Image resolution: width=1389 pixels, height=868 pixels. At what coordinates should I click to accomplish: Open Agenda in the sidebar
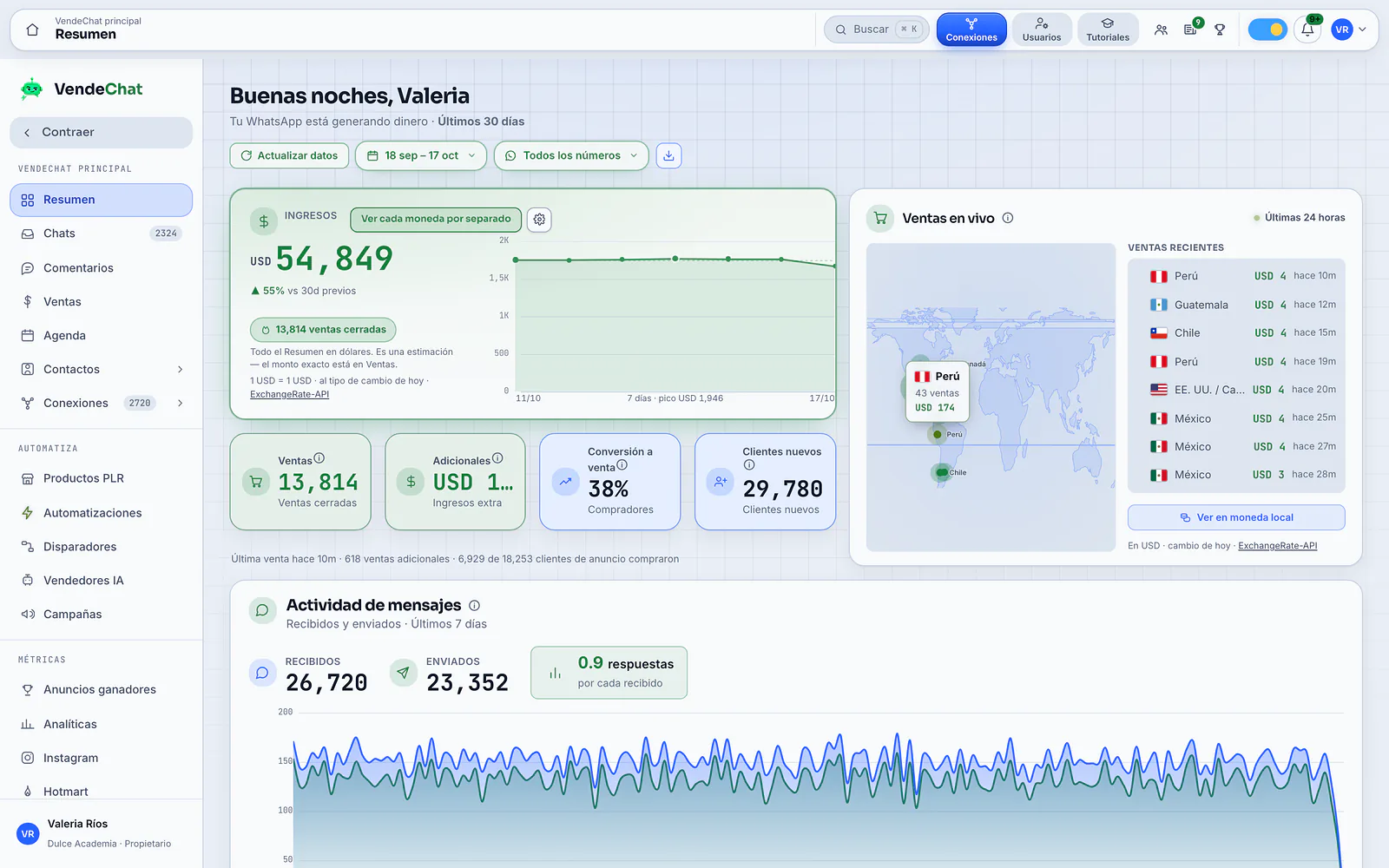pos(101,336)
